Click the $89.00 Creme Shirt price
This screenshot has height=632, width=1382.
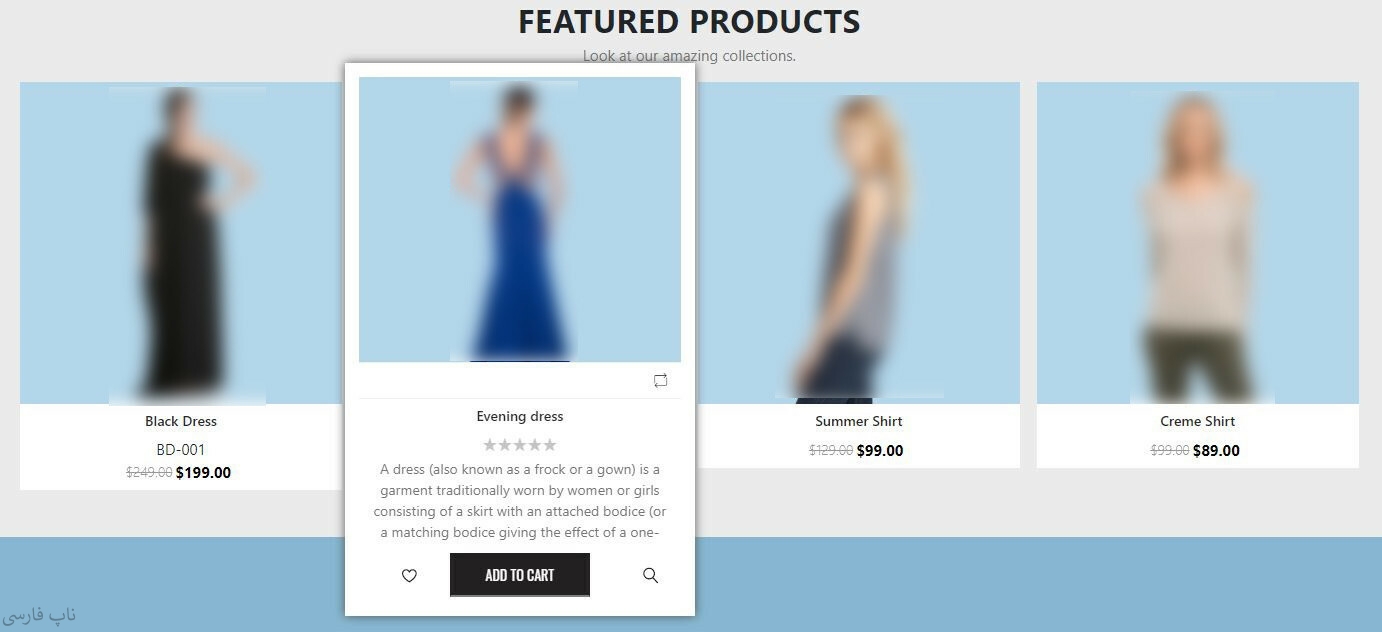pos(1217,451)
